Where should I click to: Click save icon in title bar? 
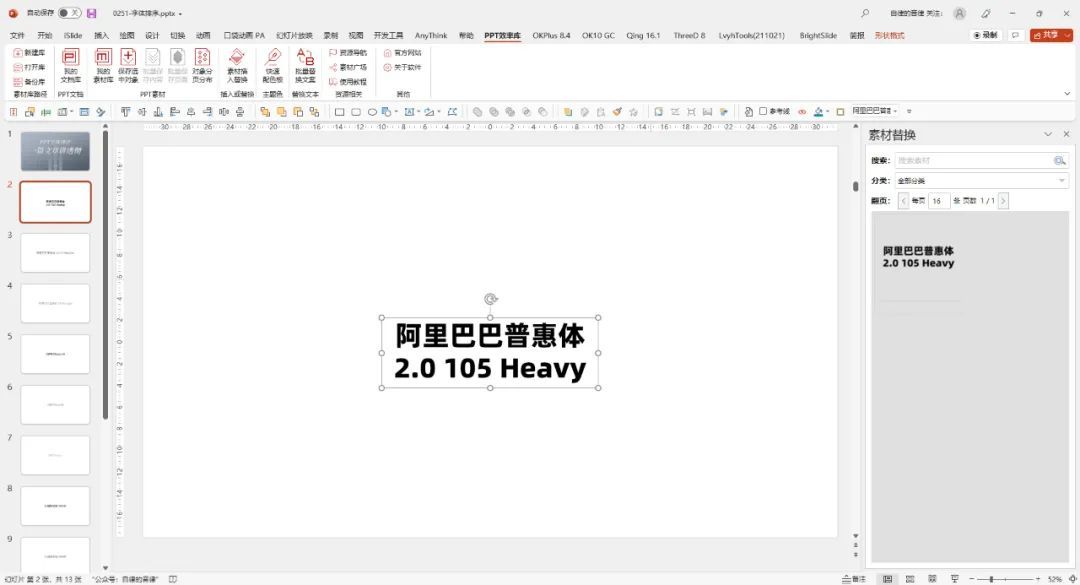pos(92,13)
